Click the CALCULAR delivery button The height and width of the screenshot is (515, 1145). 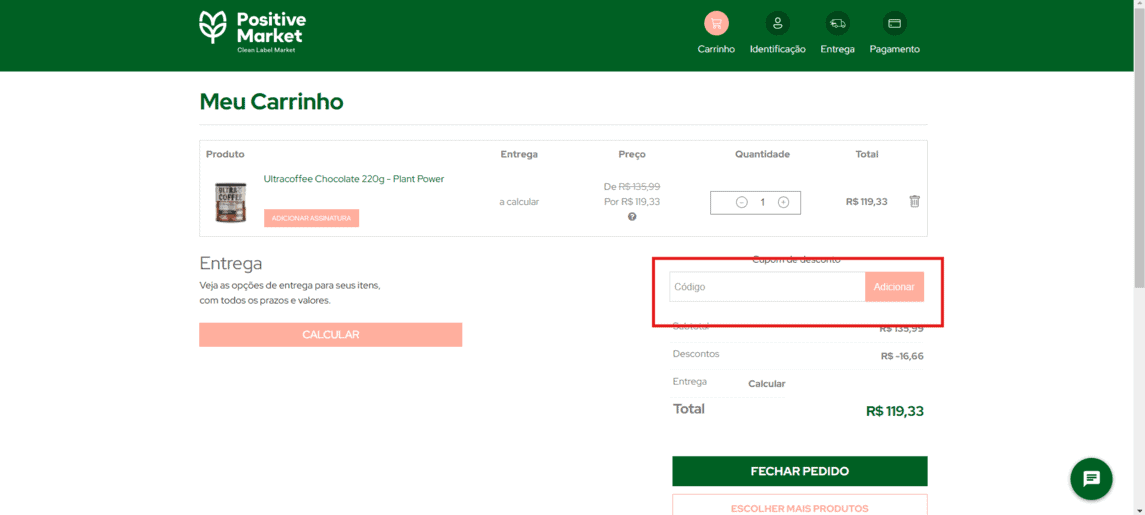point(330,335)
